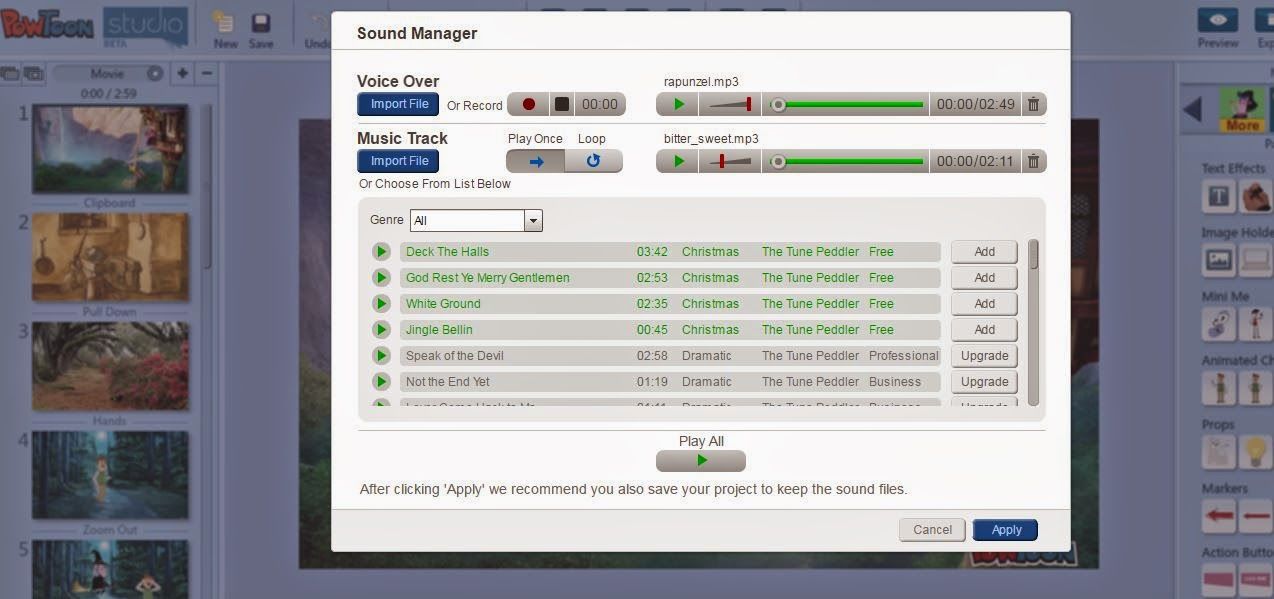Preview Jingle Bellin track
Image resolution: width=1274 pixels, height=599 pixels.
[381, 330]
